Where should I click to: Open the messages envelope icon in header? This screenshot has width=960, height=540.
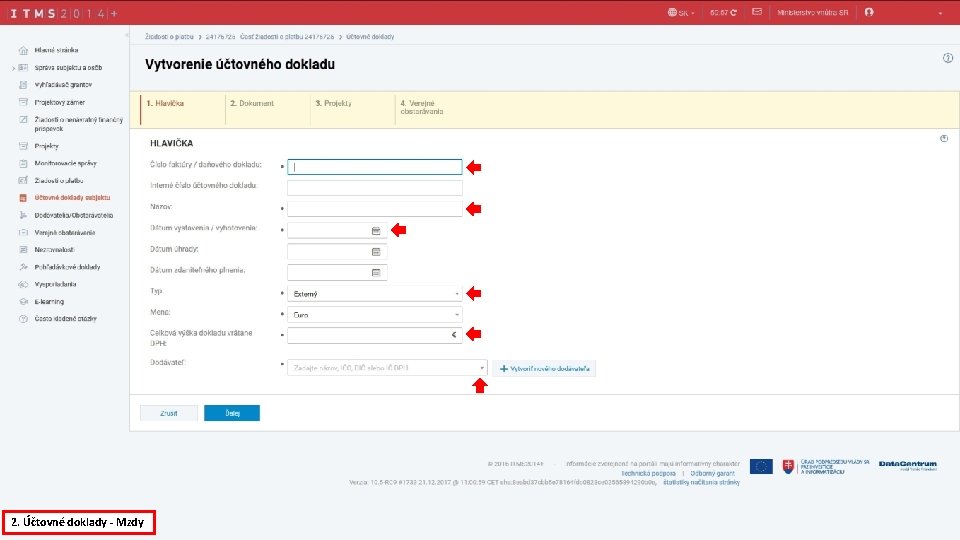coord(757,12)
